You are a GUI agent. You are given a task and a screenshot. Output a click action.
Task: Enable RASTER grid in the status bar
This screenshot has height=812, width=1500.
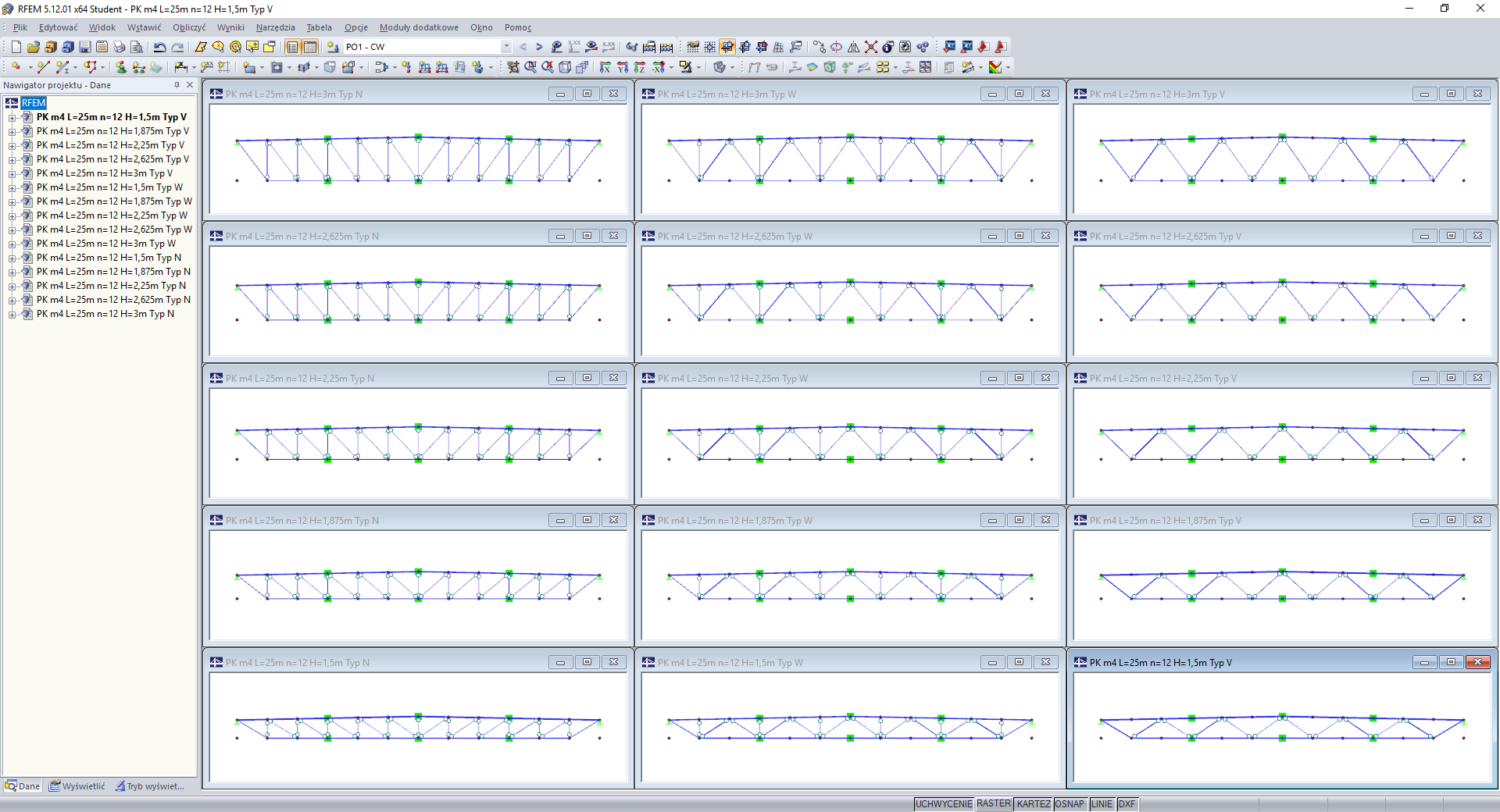click(994, 804)
